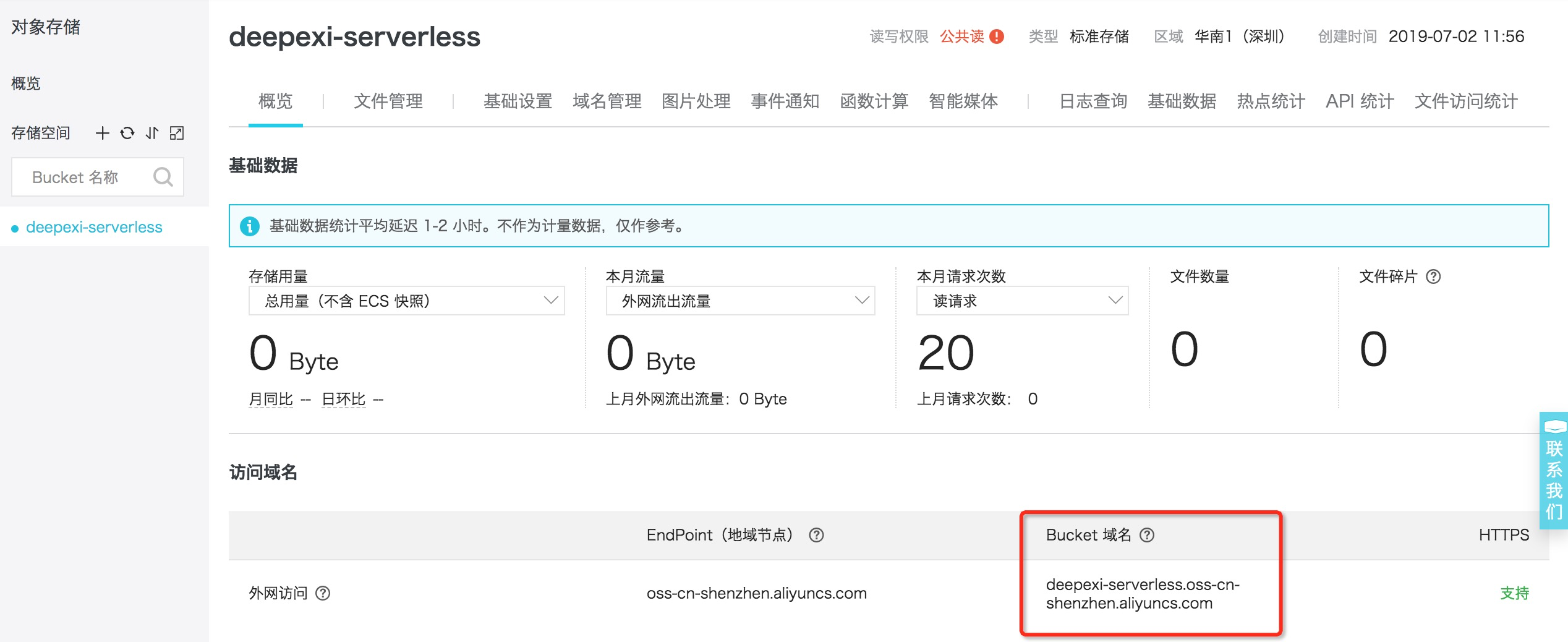1568x642 pixels.
Task: Open the 外网流出流量 traffic dropdown
Action: (740, 301)
